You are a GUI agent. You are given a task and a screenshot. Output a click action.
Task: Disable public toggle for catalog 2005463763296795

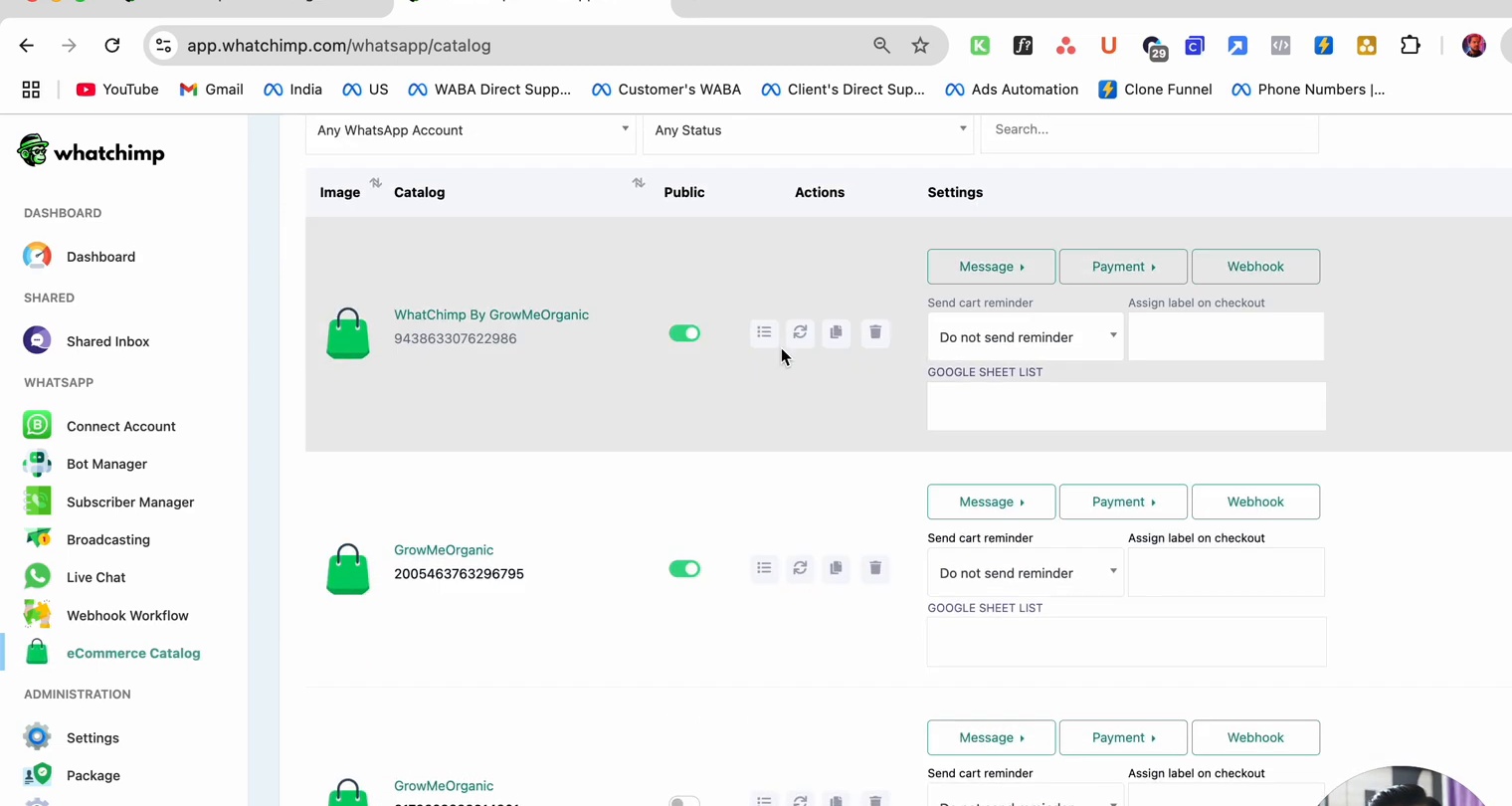point(684,569)
